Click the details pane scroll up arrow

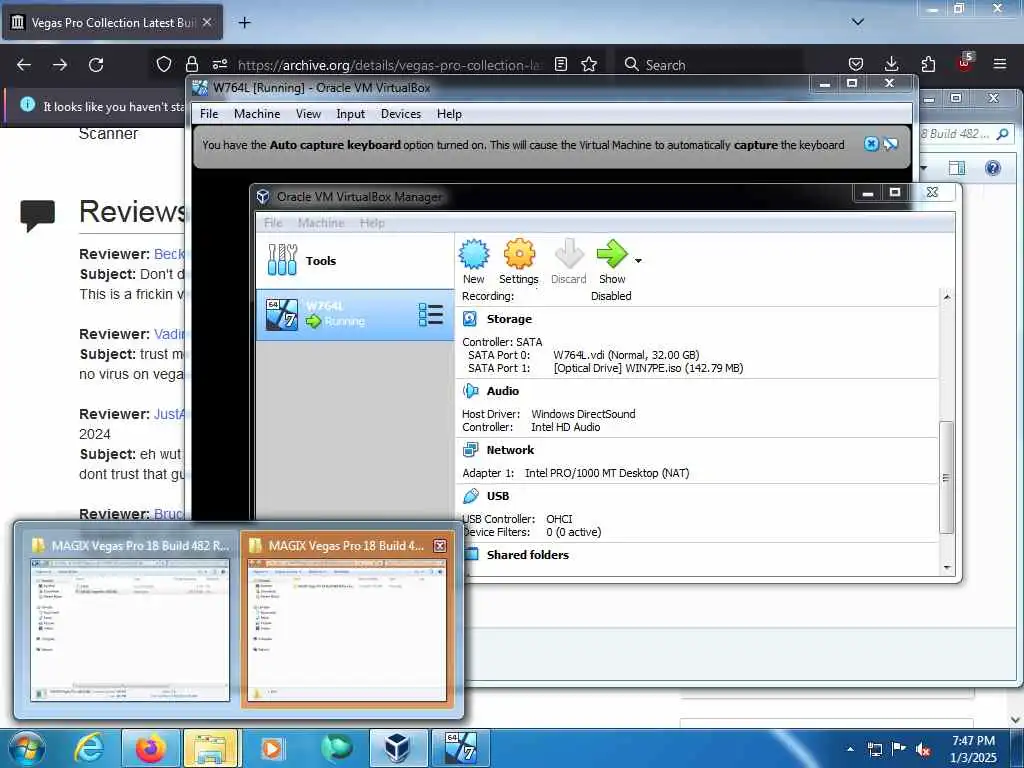(946, 297)
